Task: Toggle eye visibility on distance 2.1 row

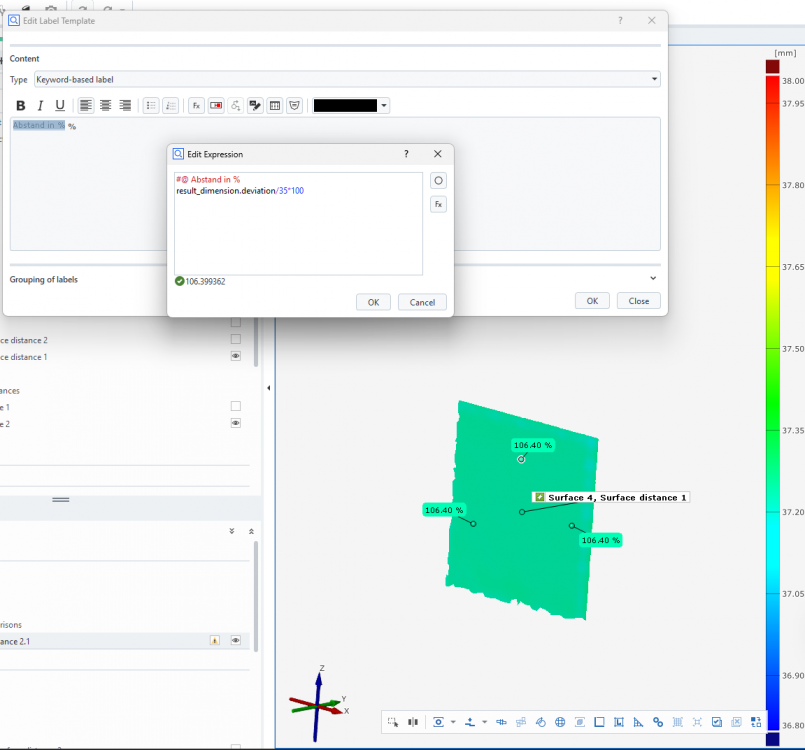Action: click(236, 640)
